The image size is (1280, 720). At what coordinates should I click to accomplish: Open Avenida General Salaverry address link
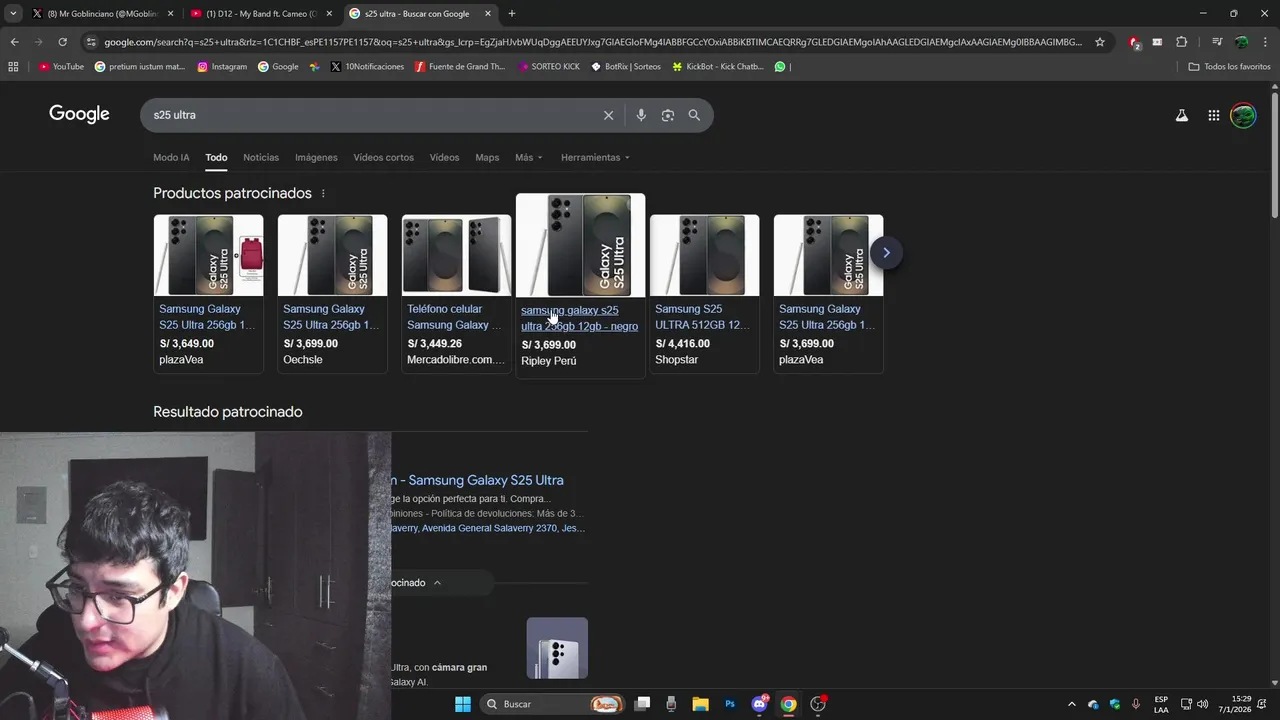tap(488, 528)
